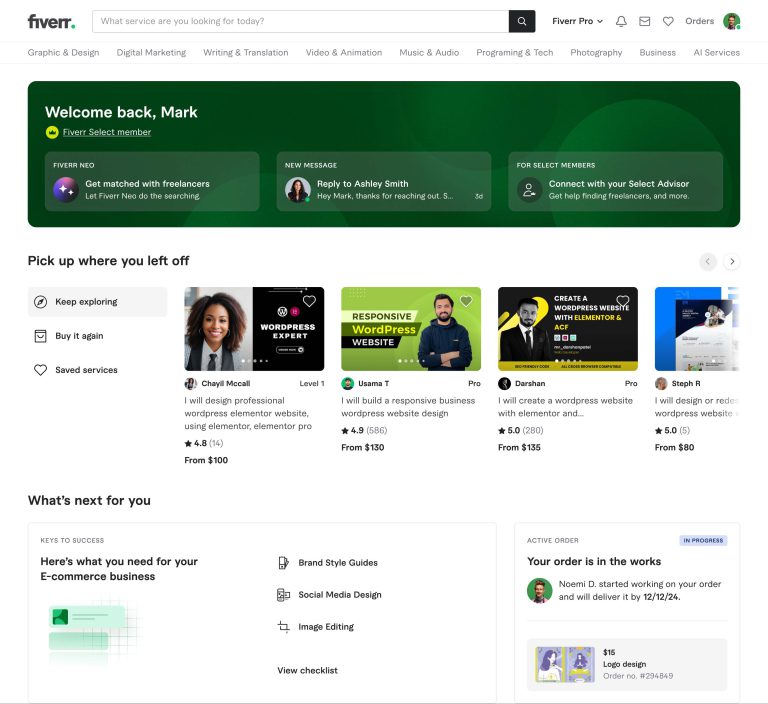Click the Fiverr logo
This screenshot has height=704, width=768.
[x=51, y=22]
